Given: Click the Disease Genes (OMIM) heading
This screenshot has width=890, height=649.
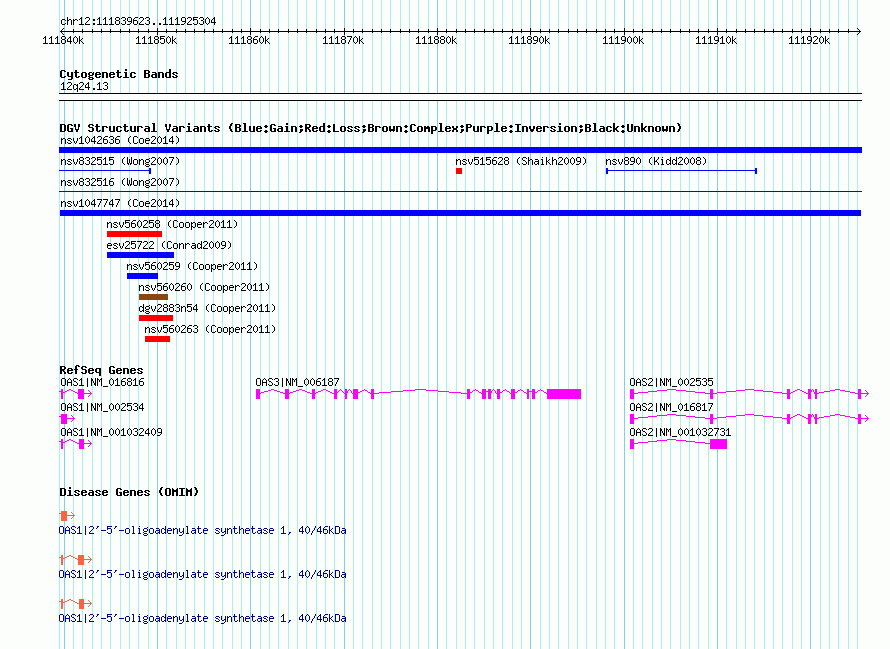Looking at the screenshot, I should pos(129,492).
